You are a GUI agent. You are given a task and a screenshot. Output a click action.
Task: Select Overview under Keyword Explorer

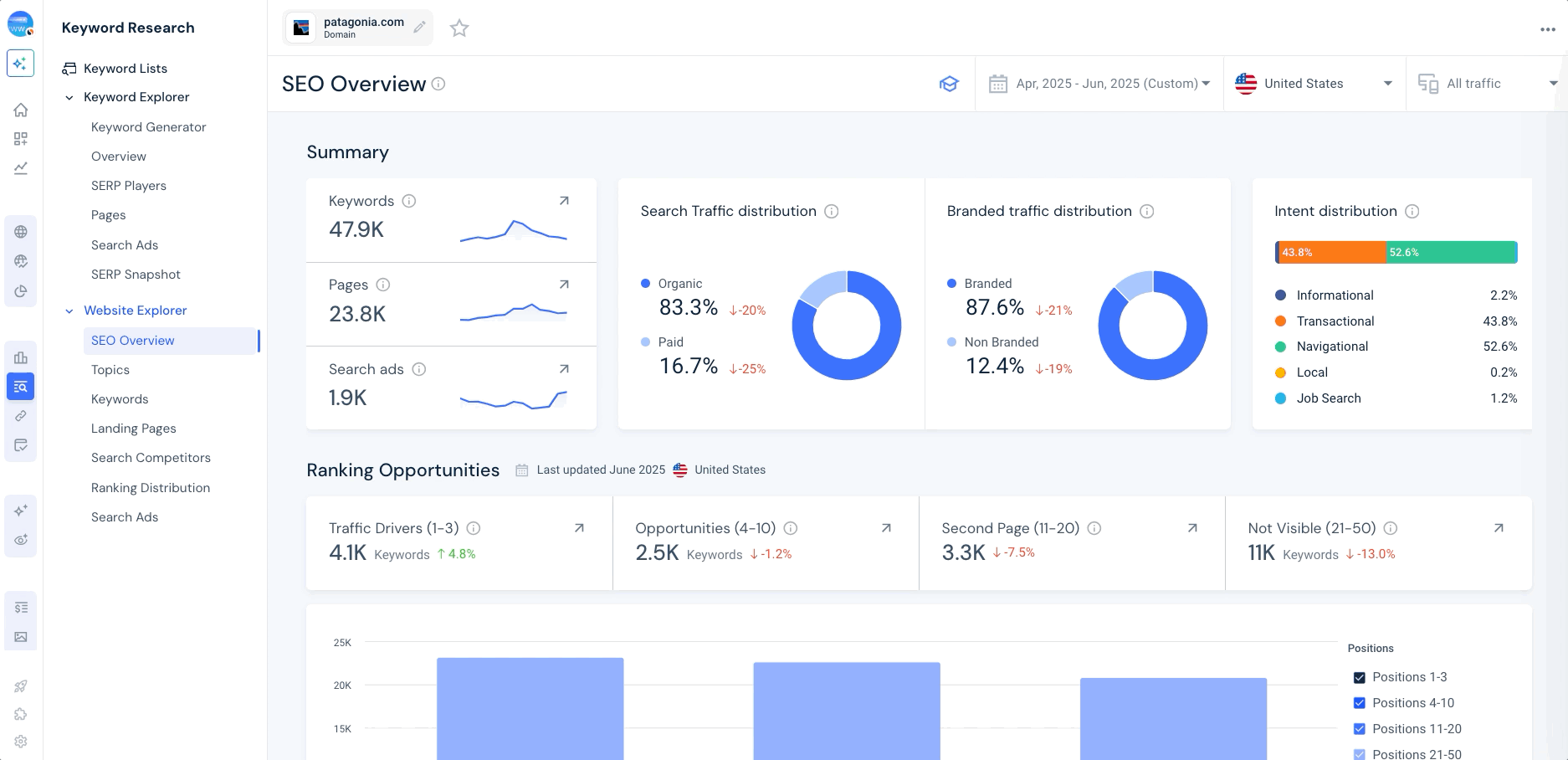119,157
